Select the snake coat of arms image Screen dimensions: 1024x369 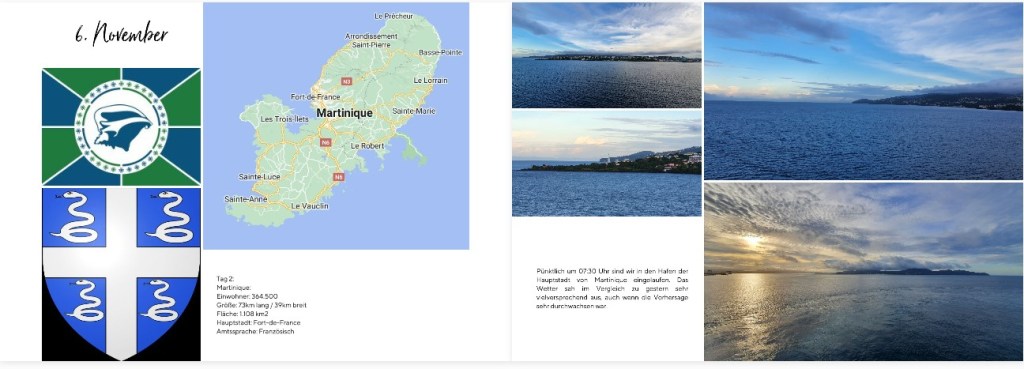pos(121,274)
